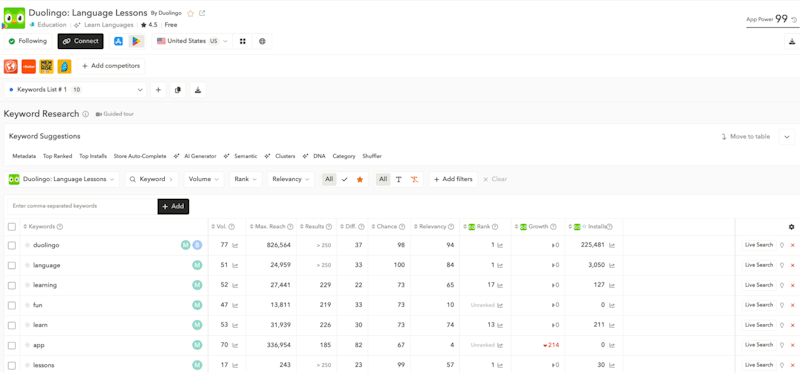This screenshot has height=374, width=800.
Task: Toggle the Following button
Action: click(28, 41)
